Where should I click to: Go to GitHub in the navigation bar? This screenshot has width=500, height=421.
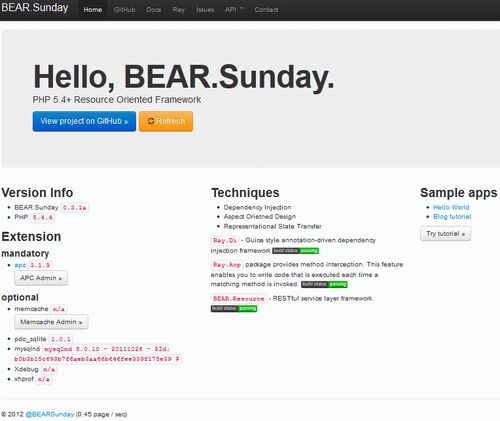(x=124, y=10)
